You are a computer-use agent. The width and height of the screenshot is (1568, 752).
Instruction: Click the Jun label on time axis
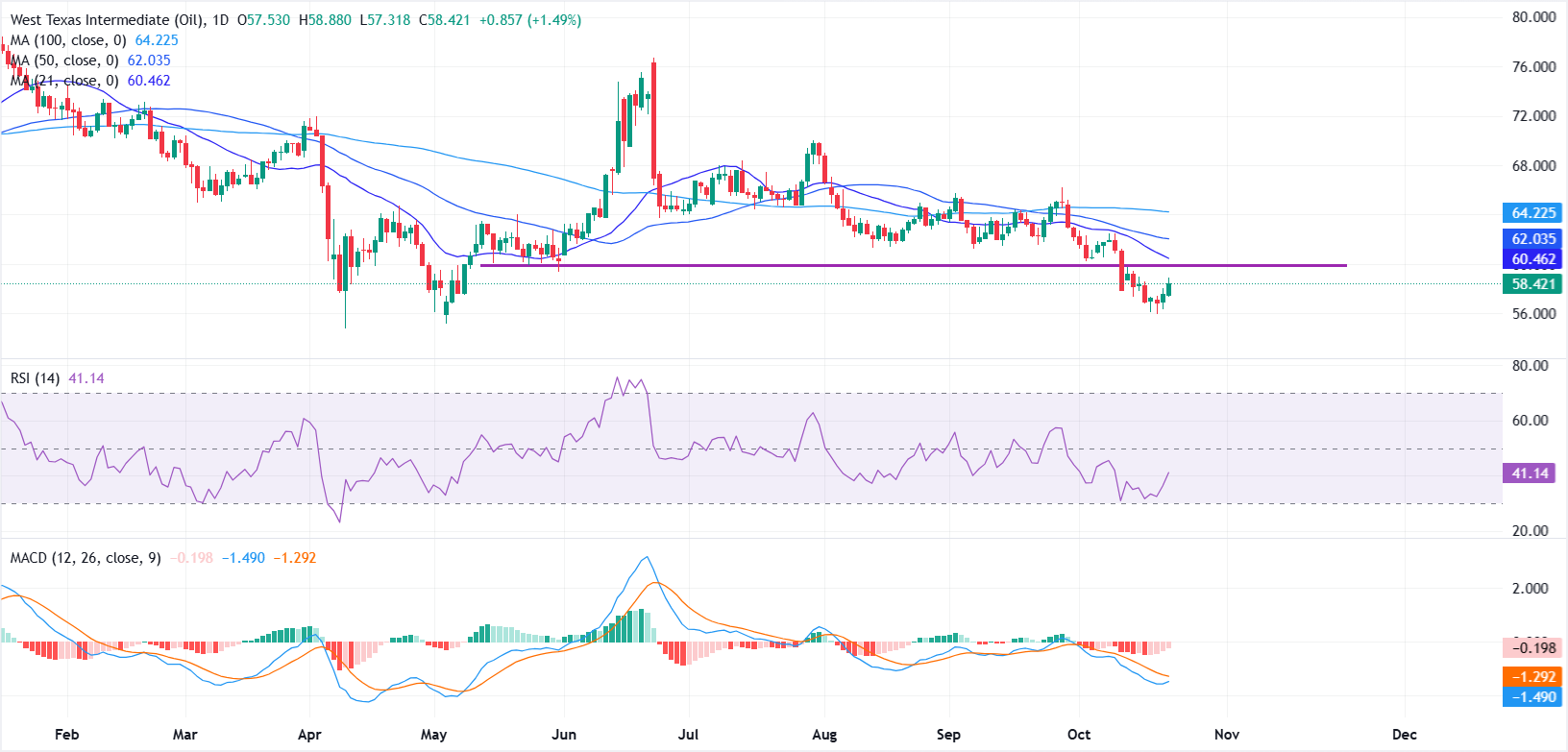[x=564, y=735]
